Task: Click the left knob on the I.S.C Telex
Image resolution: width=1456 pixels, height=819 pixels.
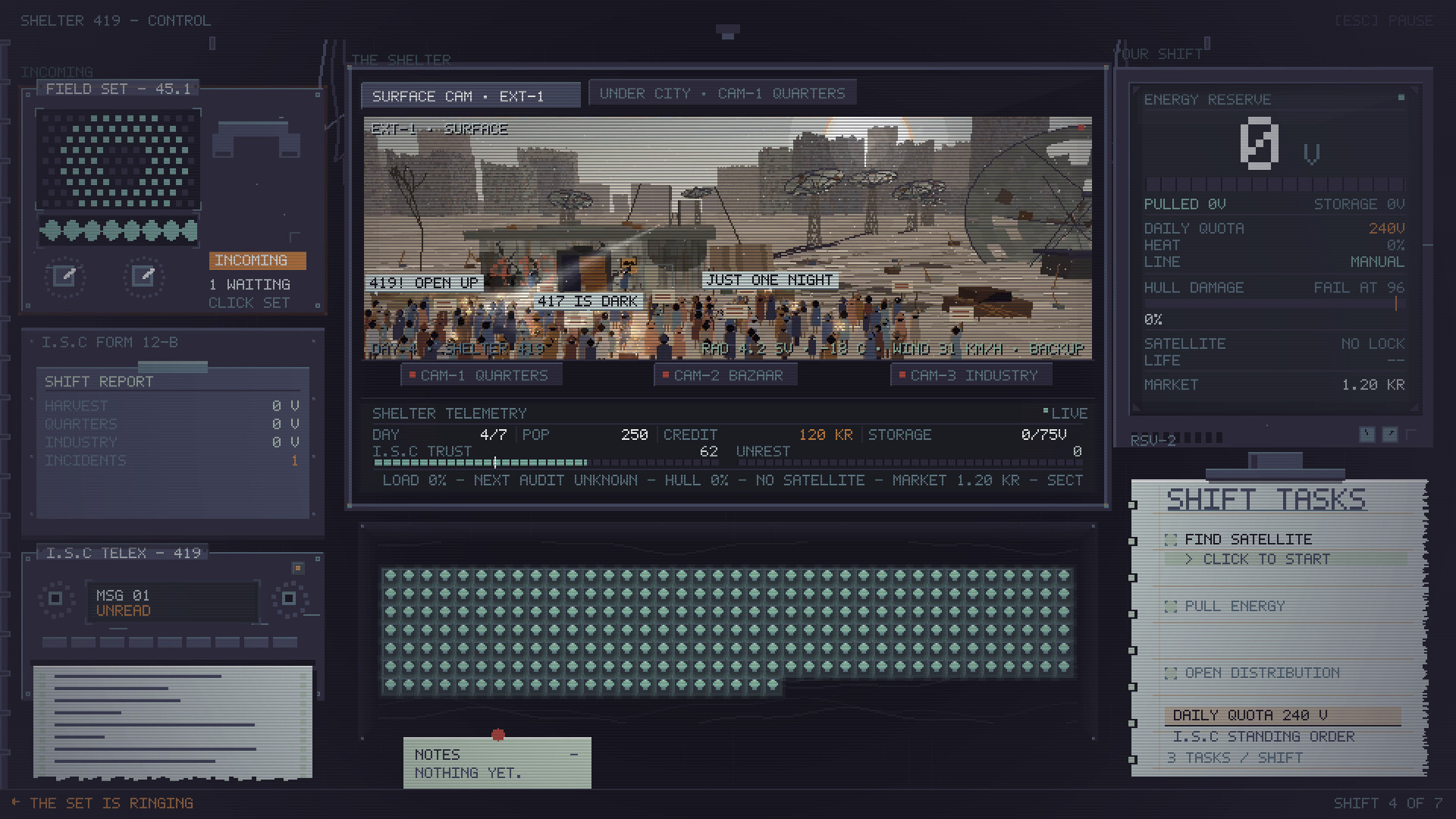Action: pyautogui.click(x=55, y=598)
